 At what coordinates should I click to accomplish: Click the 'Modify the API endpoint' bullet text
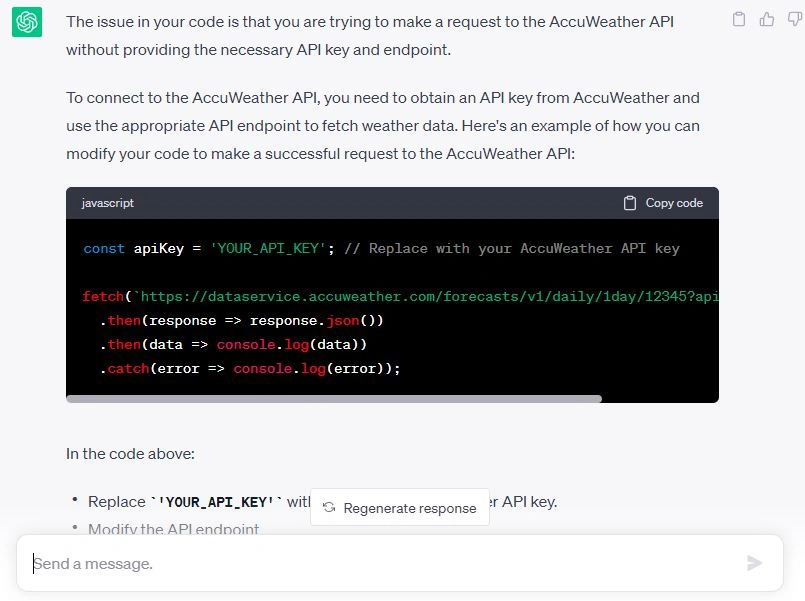click(174, 529)
